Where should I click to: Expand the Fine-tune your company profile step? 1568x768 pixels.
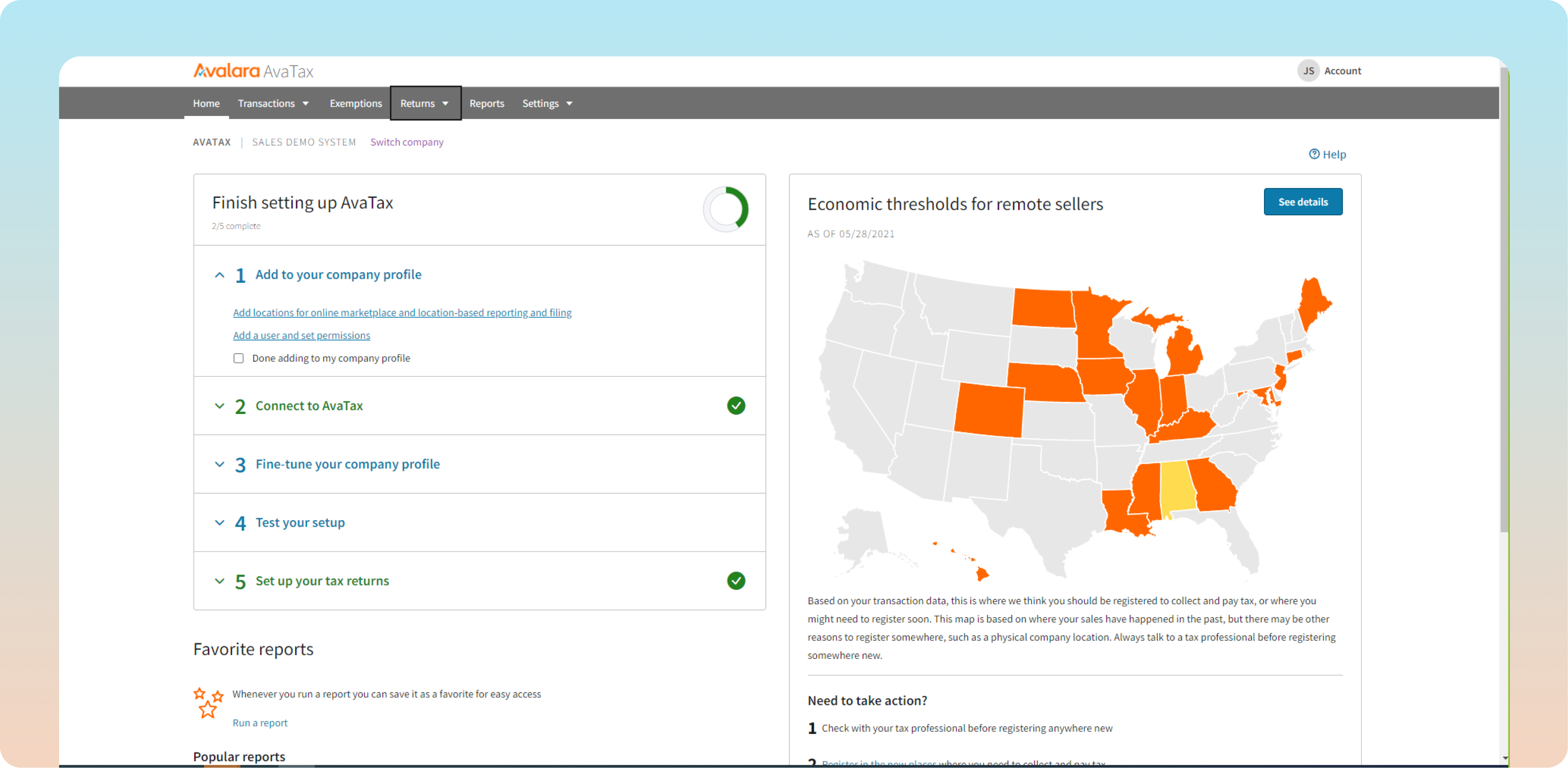[x=220, y=464]
